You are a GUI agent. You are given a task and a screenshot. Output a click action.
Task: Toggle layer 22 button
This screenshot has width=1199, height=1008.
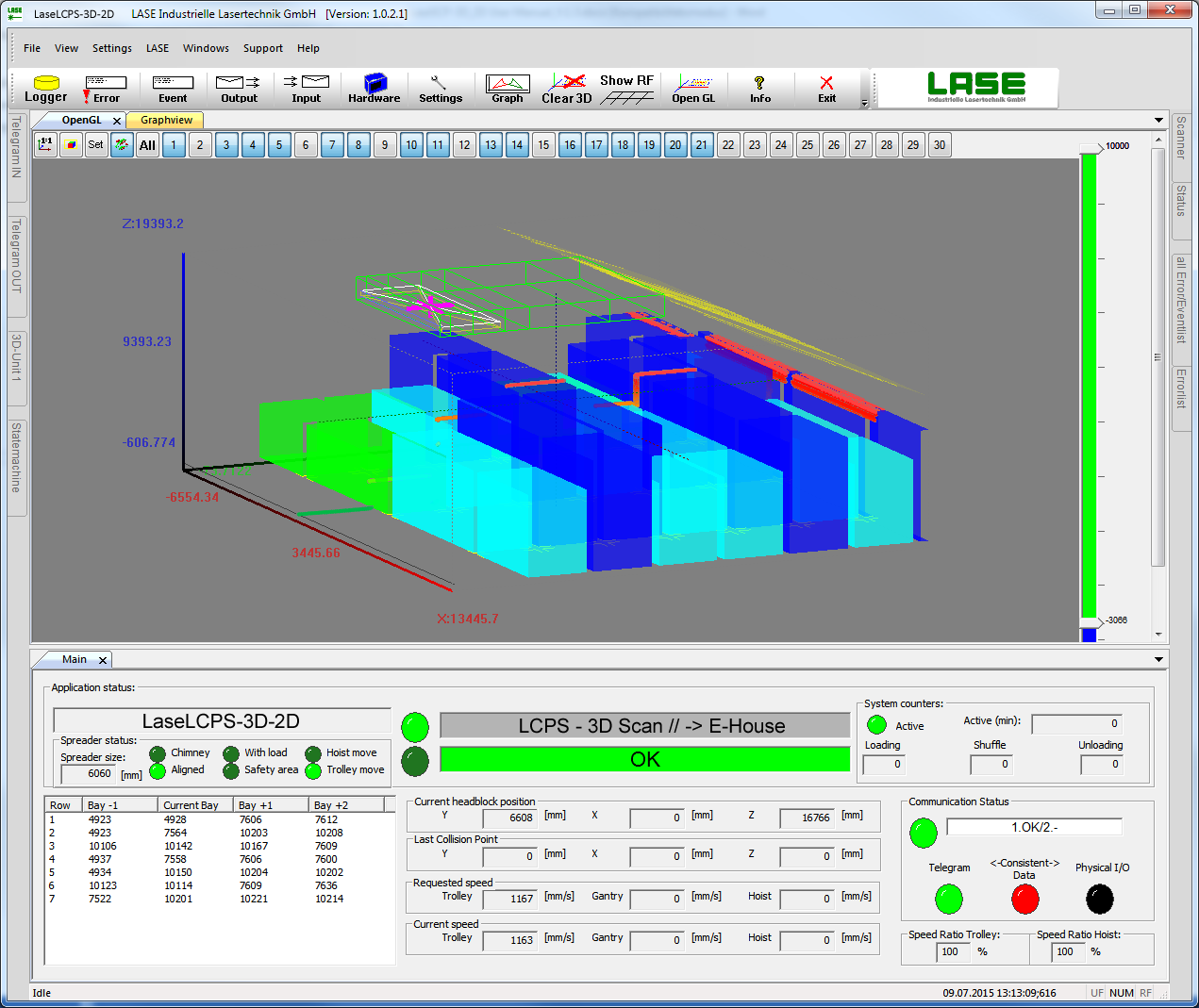pyautogui.click(x=728, y=144)
